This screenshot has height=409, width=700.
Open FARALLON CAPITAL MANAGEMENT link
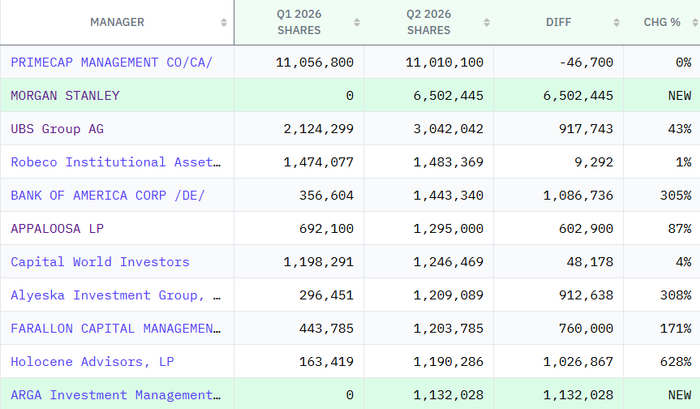[x=116, y=329]
